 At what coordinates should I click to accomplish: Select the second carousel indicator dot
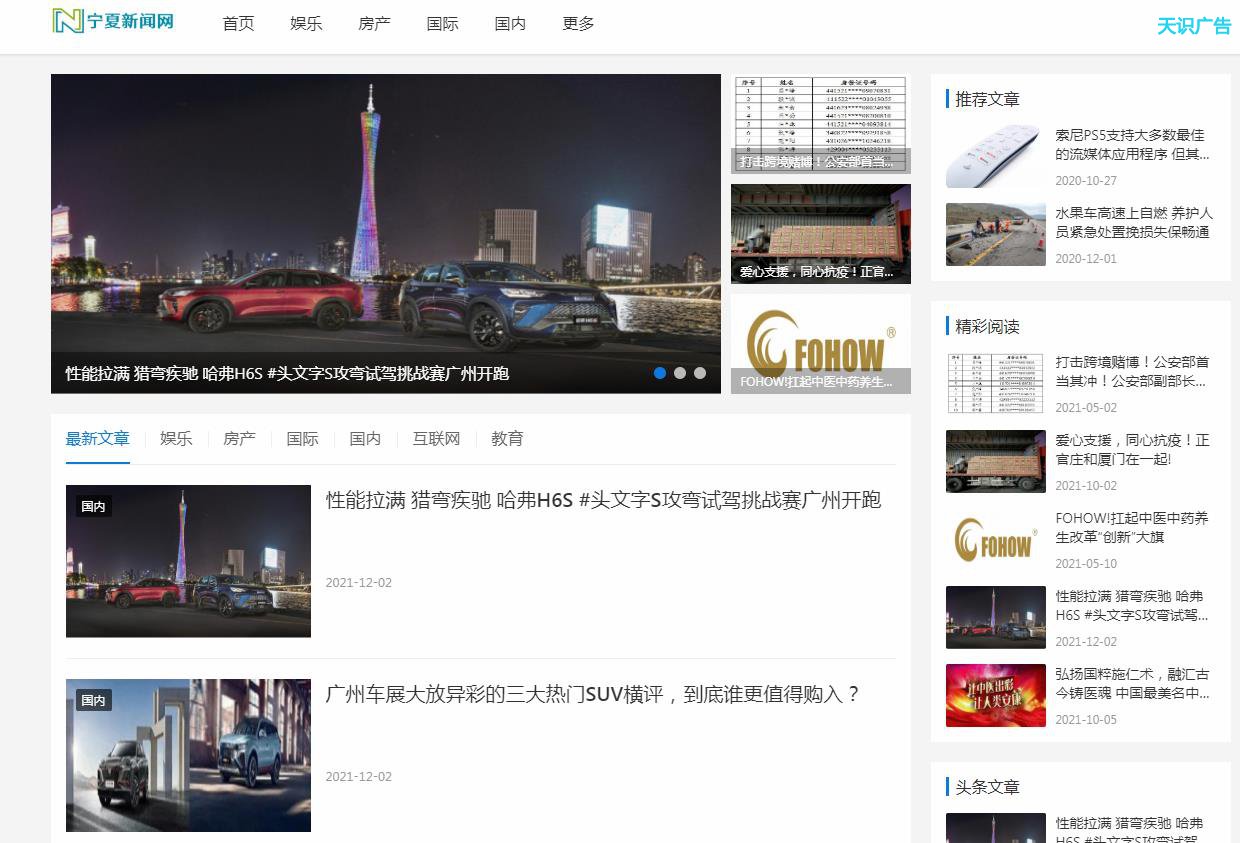680,373
